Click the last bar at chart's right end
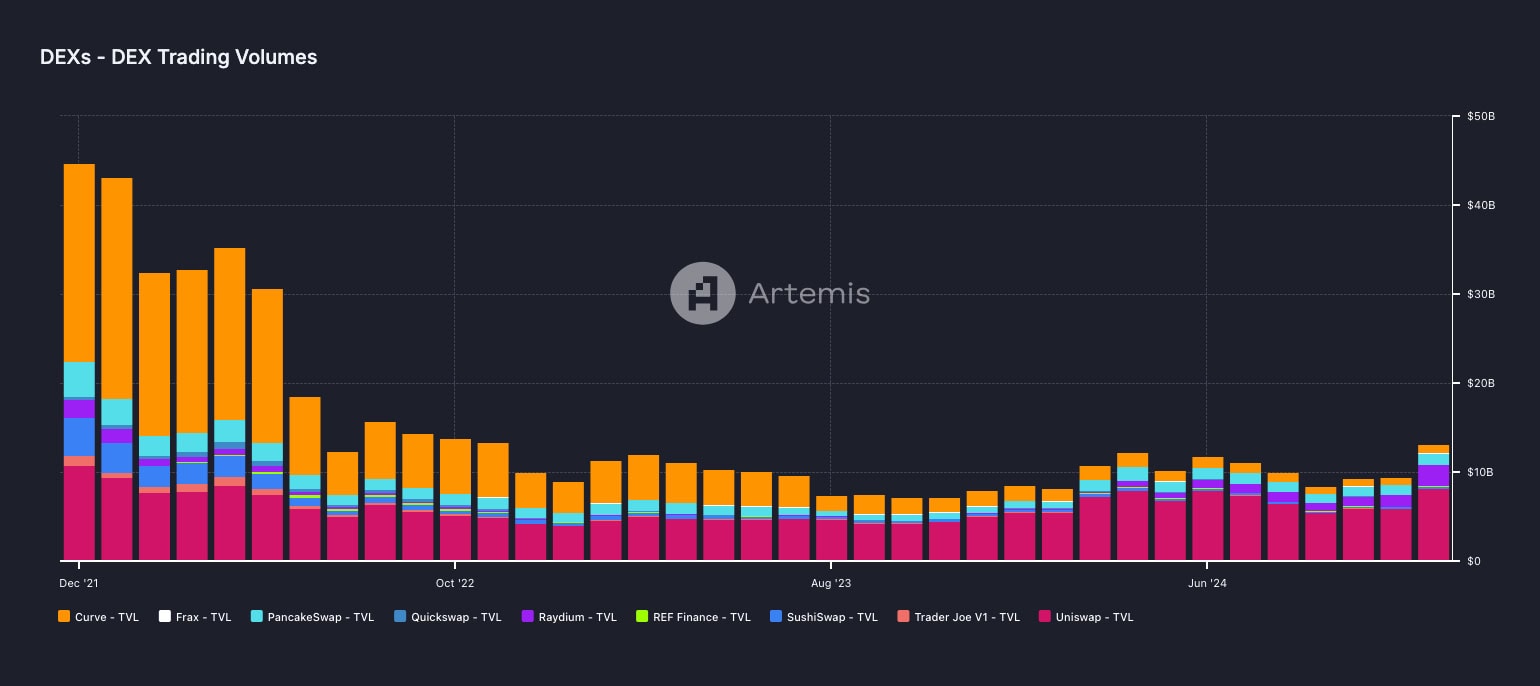 (1433, 503)
